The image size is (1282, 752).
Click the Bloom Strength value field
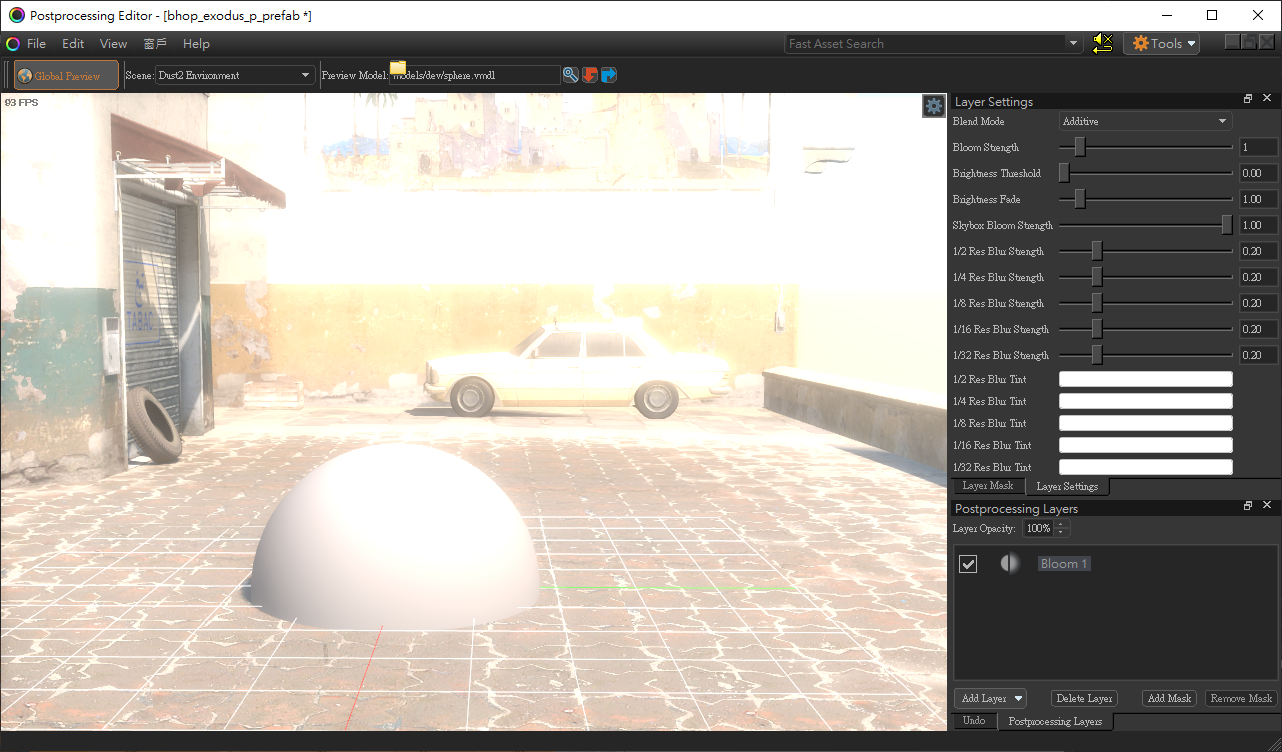tap(1258, 147)
